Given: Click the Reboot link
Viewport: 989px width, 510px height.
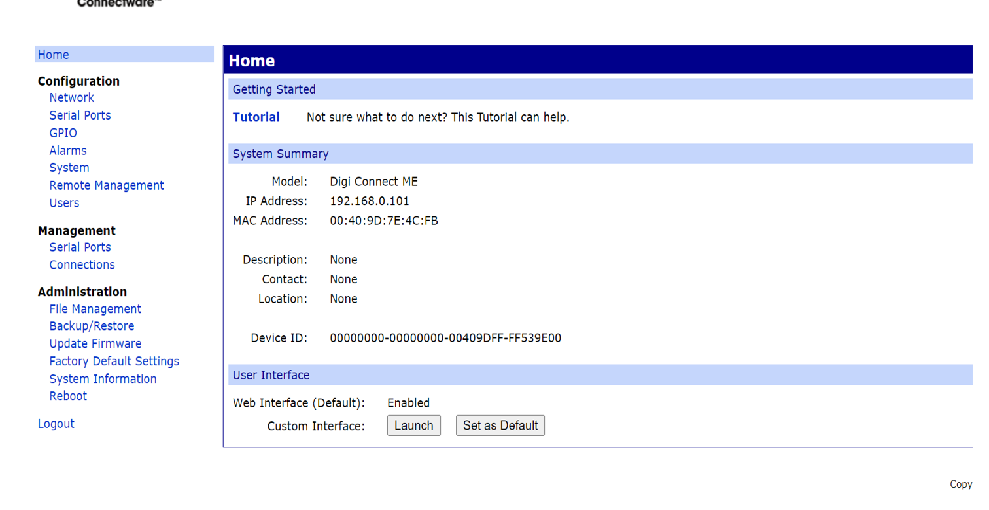Looking at the screenshot, I should click(x=68, y=396).
